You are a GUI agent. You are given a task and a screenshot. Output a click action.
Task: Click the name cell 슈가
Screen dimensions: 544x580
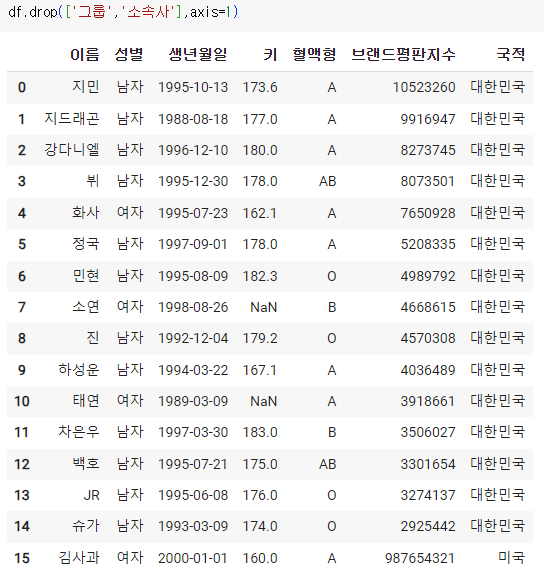[86, 526]
